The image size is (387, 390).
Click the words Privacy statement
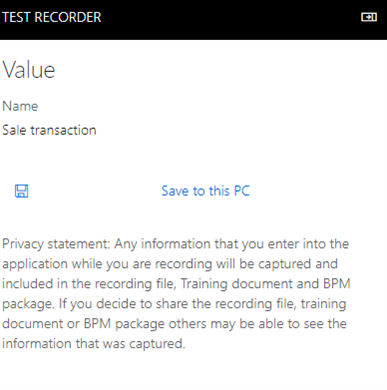pyautogui.click(x=56, y=244)
